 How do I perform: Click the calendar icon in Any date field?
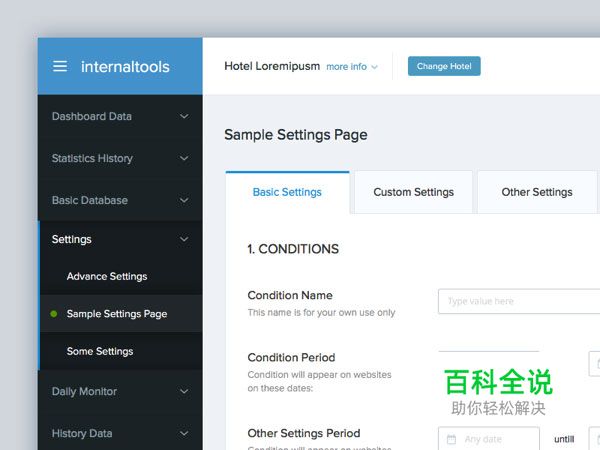[451, 439]
